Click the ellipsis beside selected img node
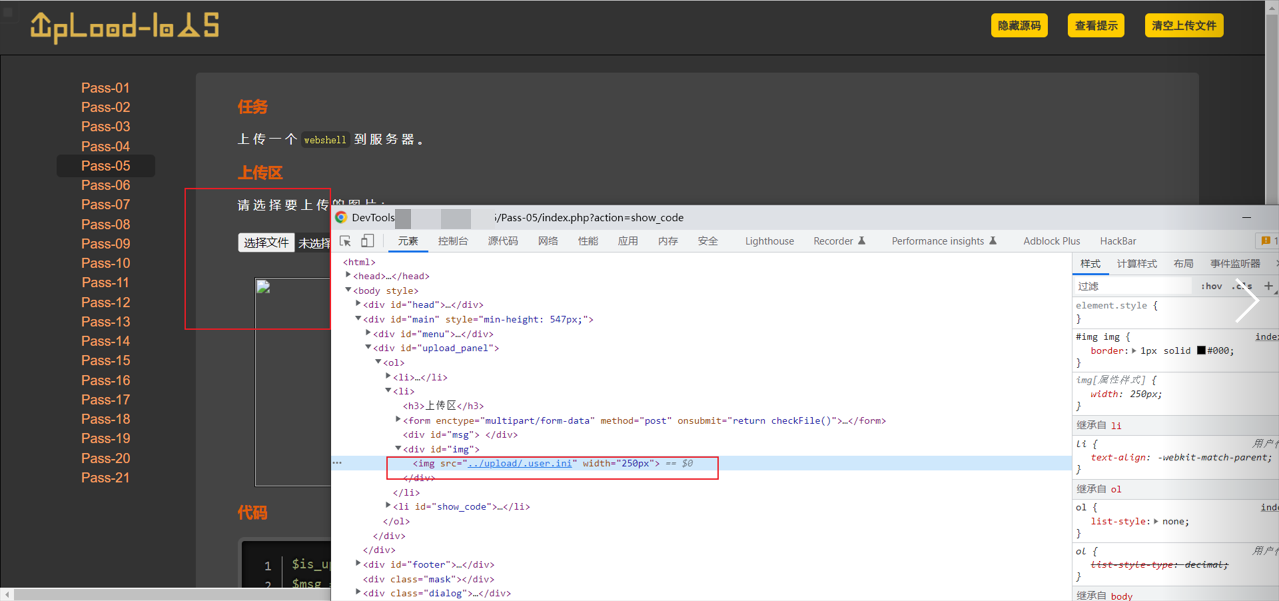 [x=338, y=463]
